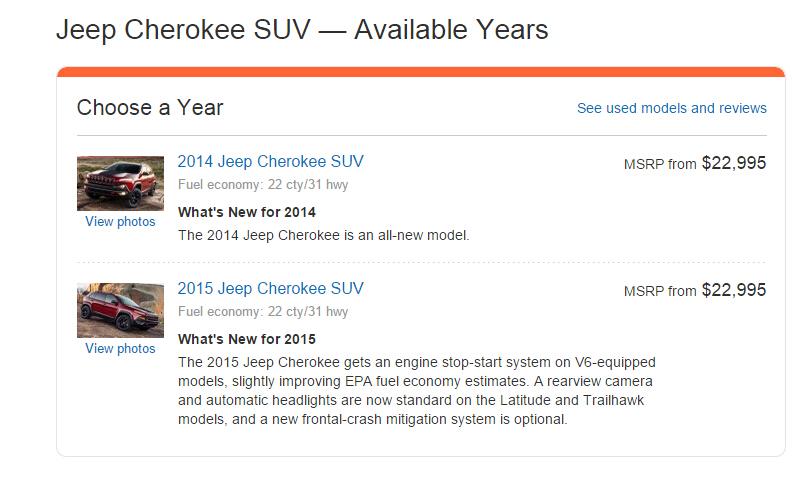Click "See used models and reviews" link
This screenshot has height=494, width=792.
(671, 108)
